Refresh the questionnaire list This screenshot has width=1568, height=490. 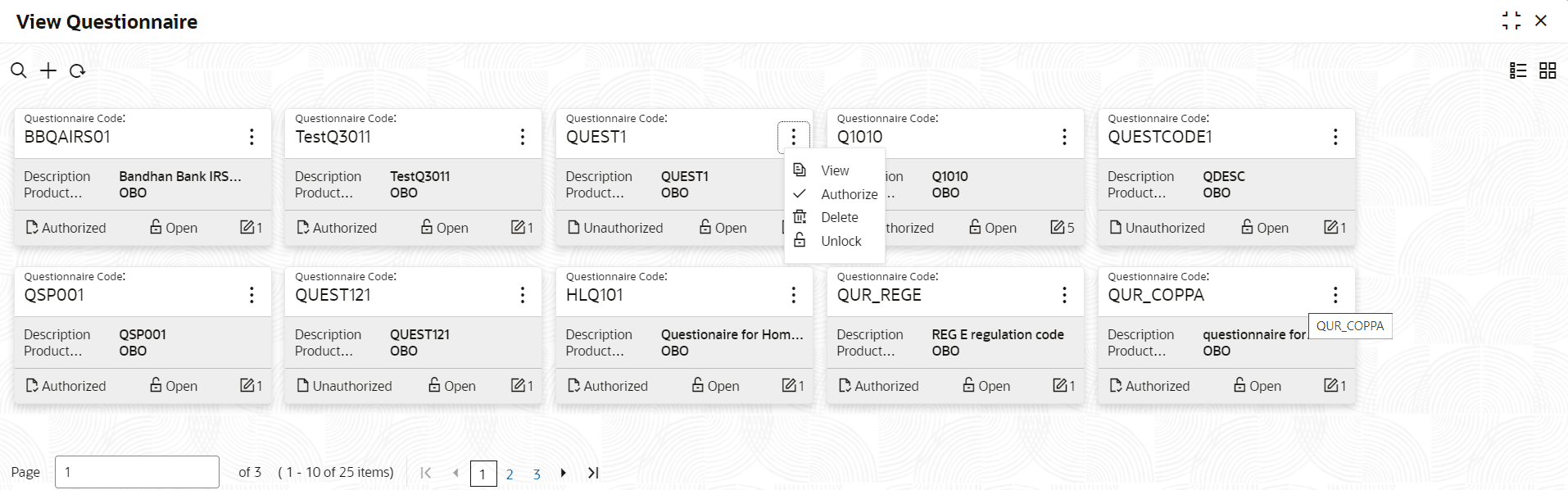tap(78, 71)
